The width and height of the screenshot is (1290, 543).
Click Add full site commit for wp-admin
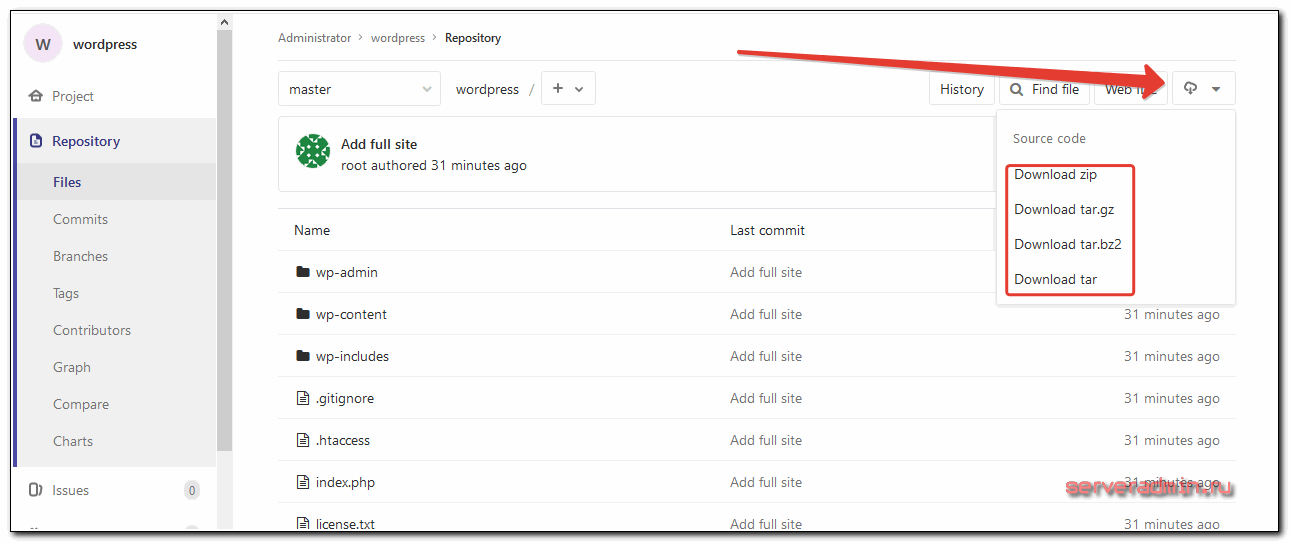point(766,272)
